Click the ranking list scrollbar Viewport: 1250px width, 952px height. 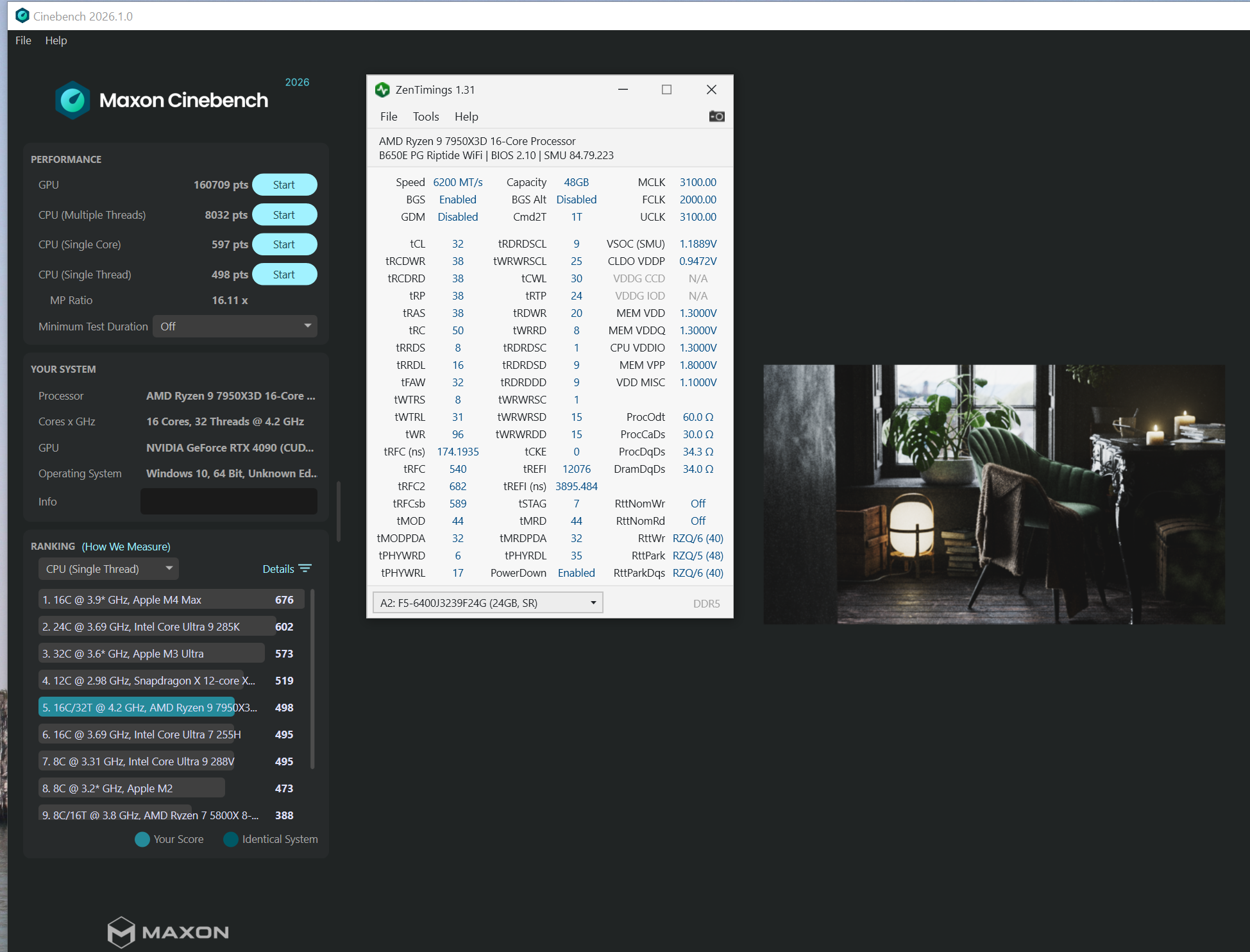click(x=312, y=679)
